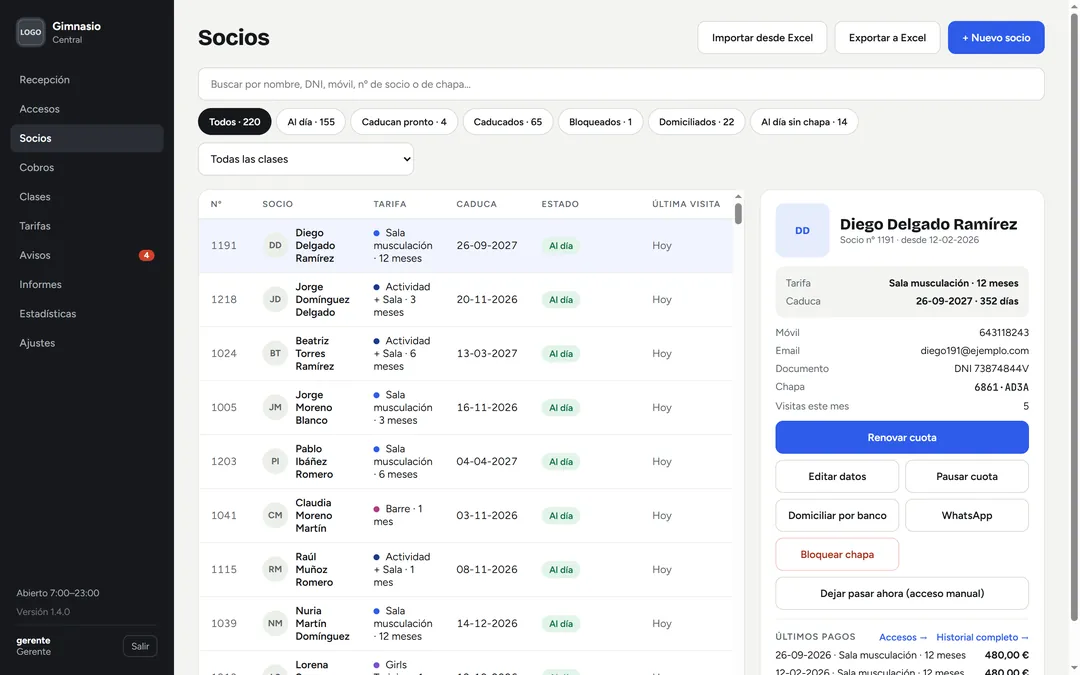Sort by CADUCA column header
Screen dimensions: 1080x675
(476, 204)
